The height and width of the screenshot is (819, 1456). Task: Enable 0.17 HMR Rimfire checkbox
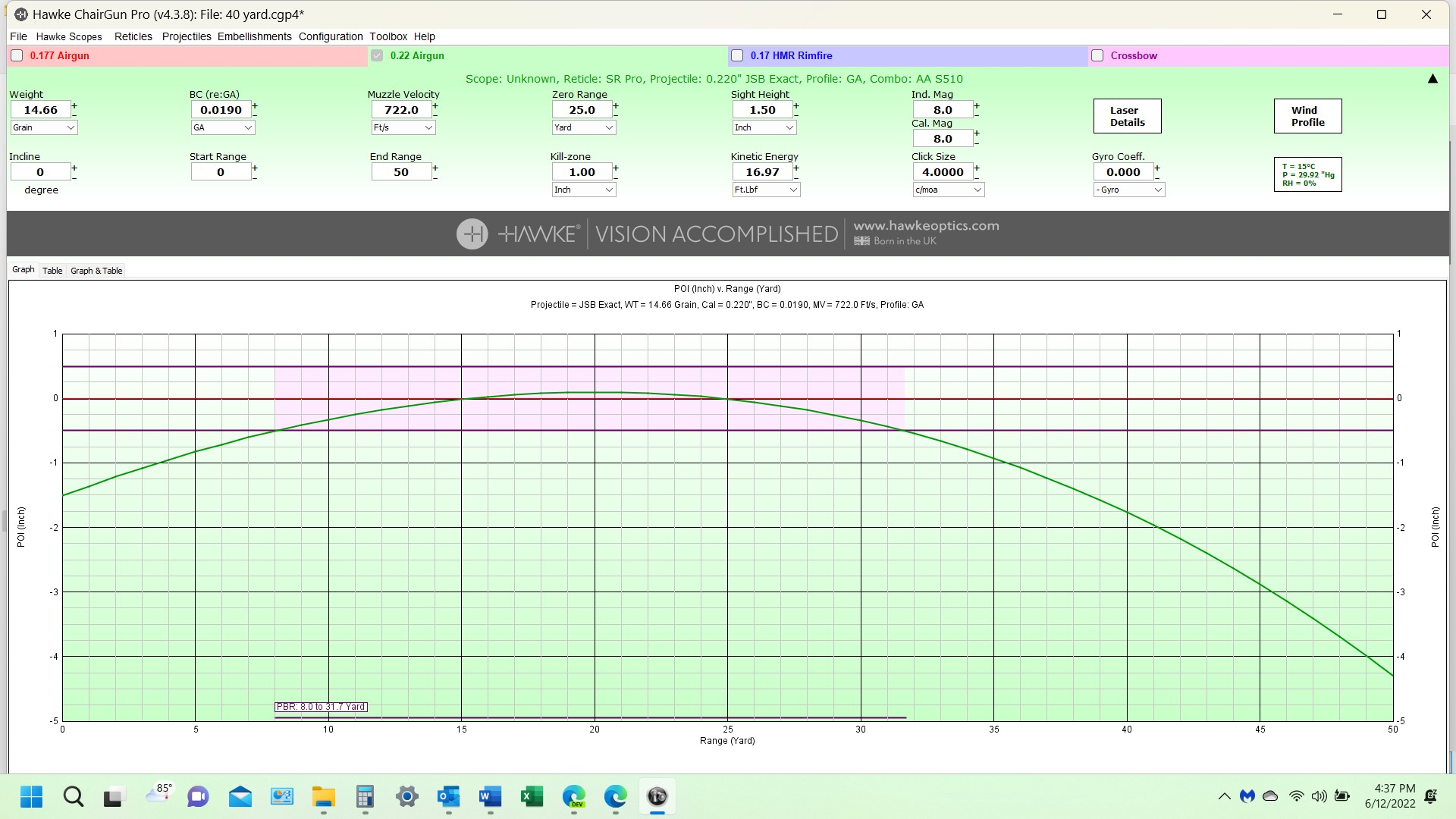[737, 55]
